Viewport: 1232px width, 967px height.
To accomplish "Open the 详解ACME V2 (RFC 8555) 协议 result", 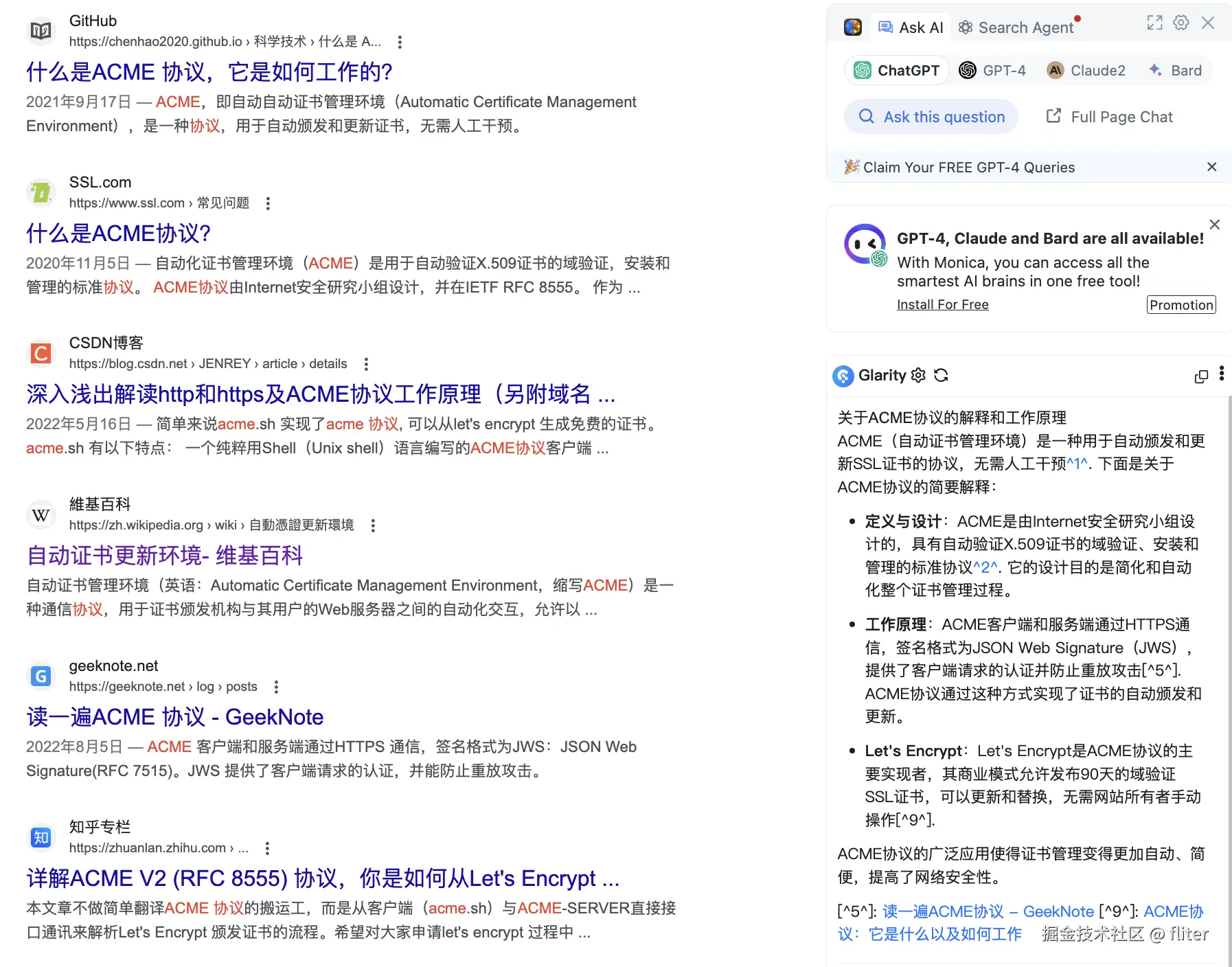I will coord(323,878).
